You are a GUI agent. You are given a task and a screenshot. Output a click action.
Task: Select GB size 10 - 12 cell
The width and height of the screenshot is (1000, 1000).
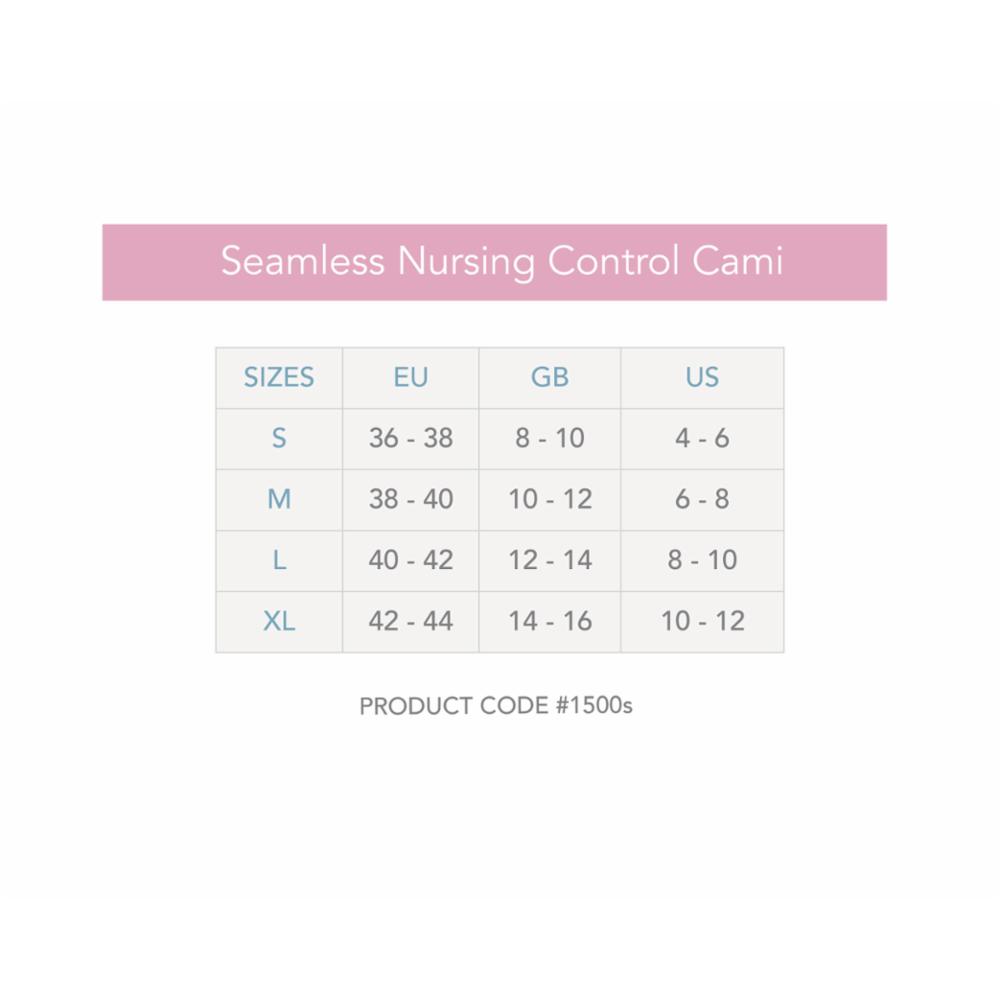(x=550, y=500)
